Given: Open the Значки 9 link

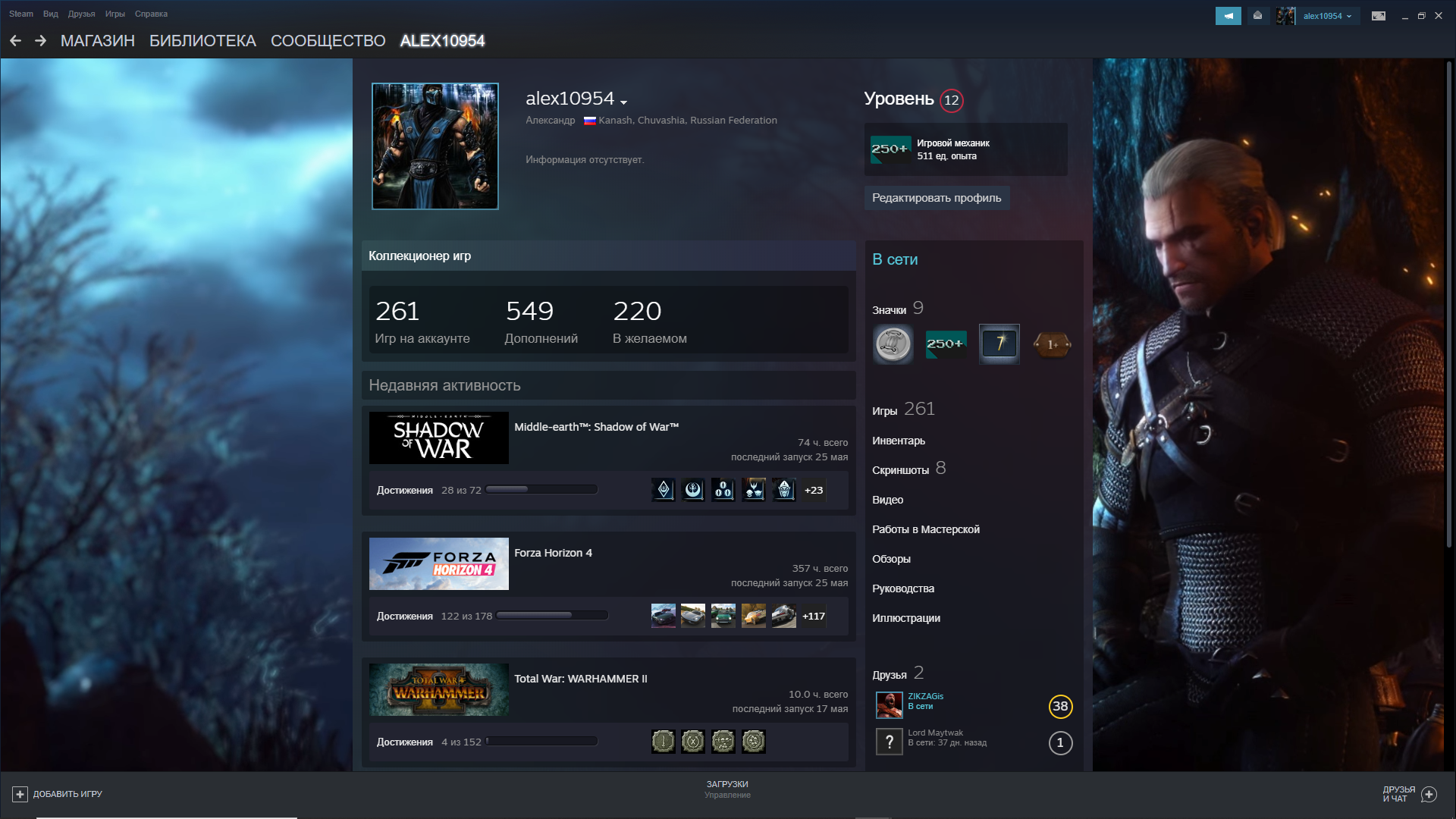Looking at the screenshot, I should (898, 309).
